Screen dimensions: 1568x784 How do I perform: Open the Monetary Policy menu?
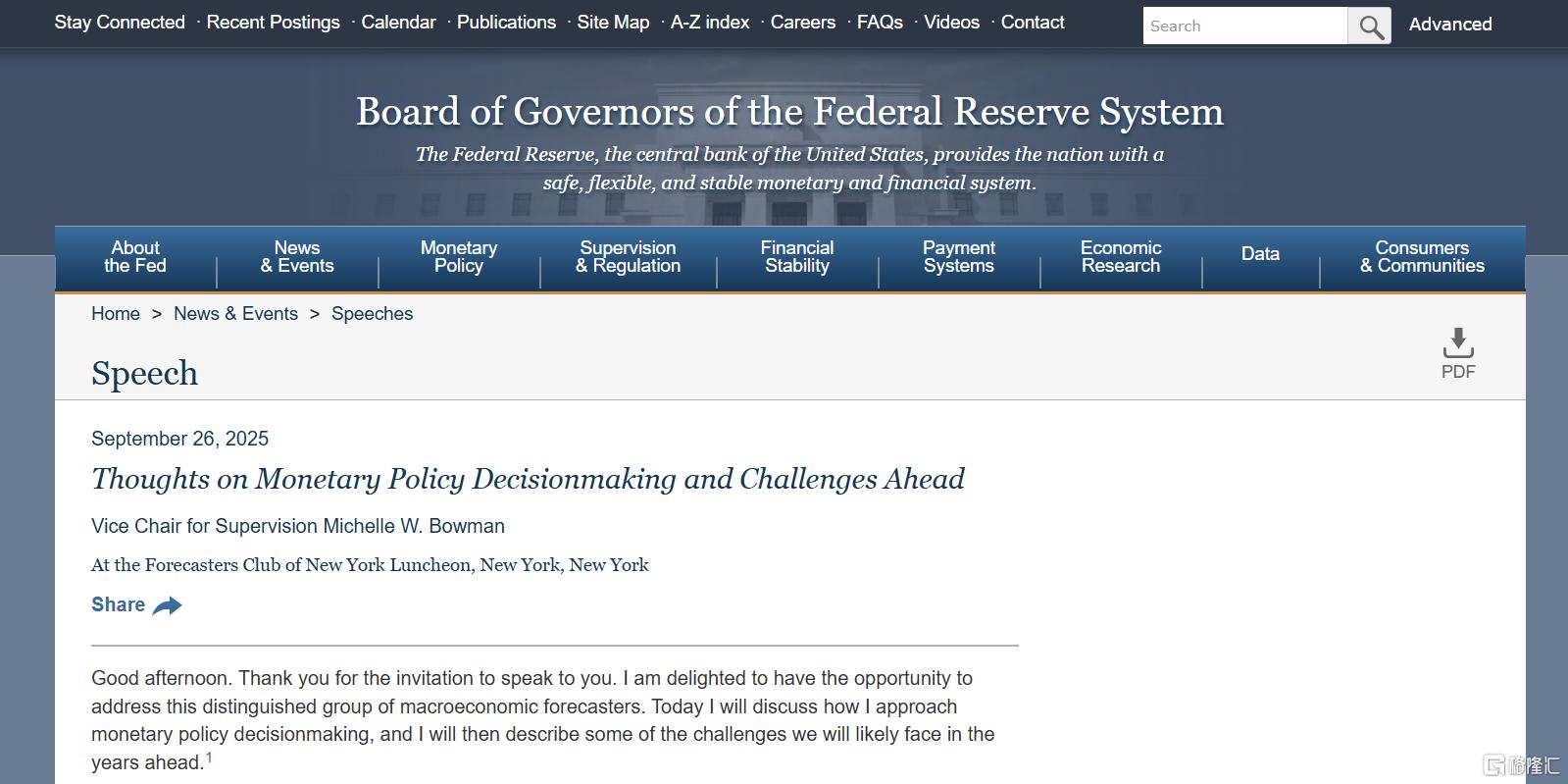coord(459,257)
